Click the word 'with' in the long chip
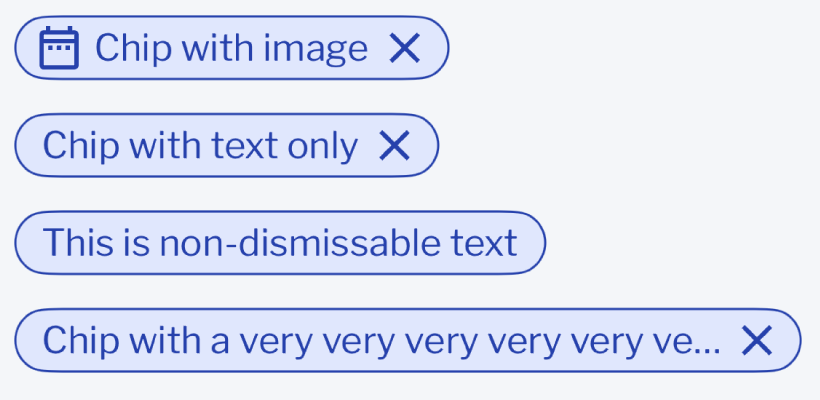Image resolution: width=820 pixels, height=400 pixels. pos(165,340)
